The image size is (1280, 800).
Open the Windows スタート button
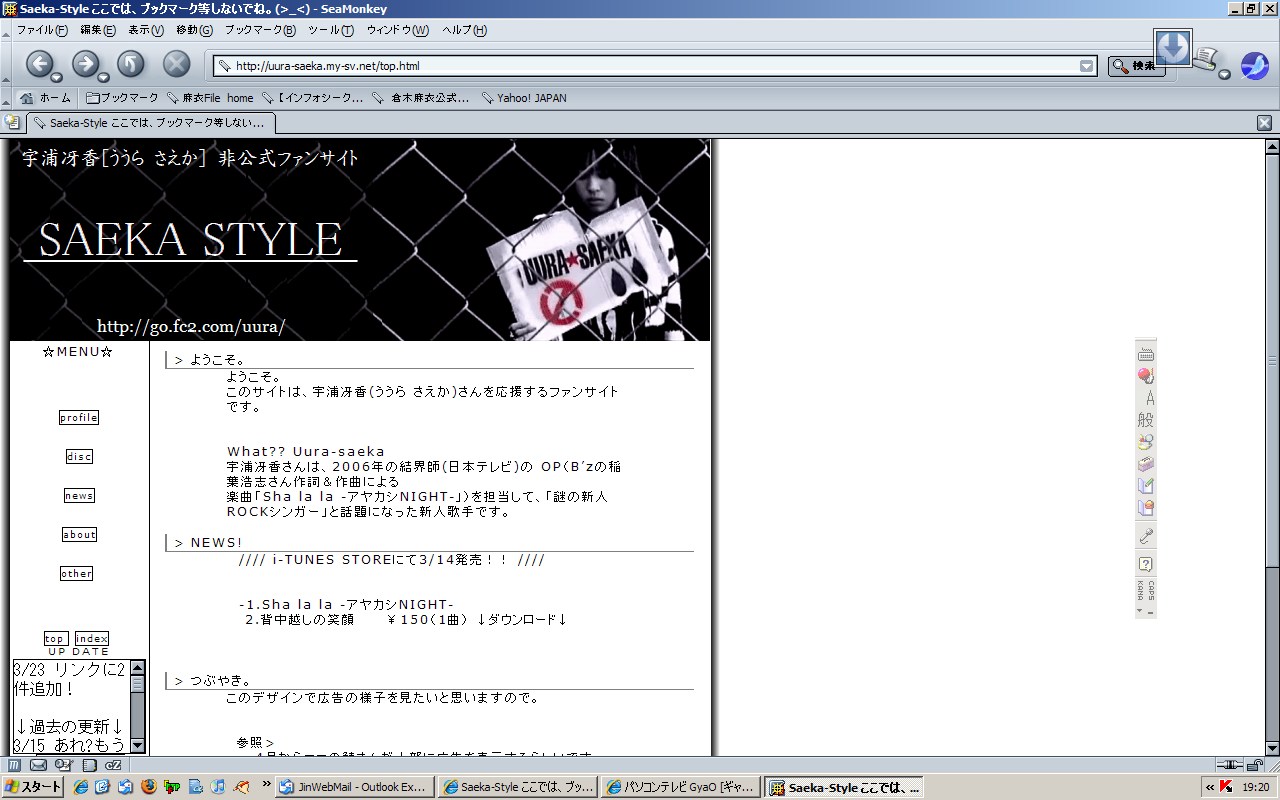pos(32,787)
